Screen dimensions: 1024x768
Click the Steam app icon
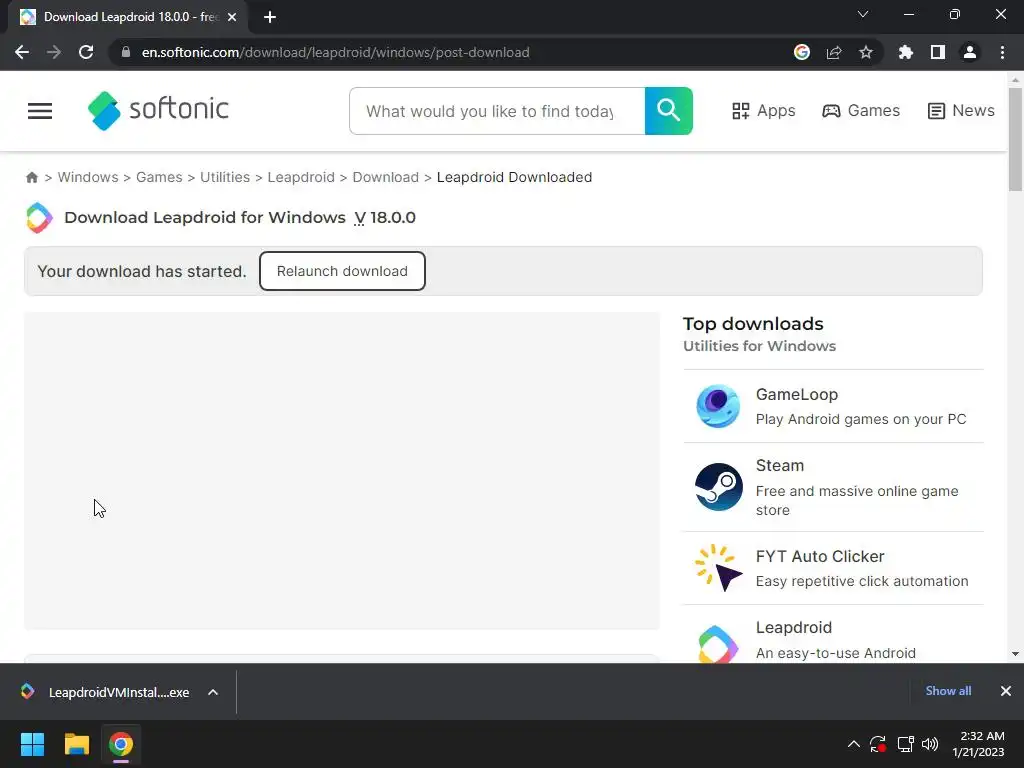click(718, 487)
